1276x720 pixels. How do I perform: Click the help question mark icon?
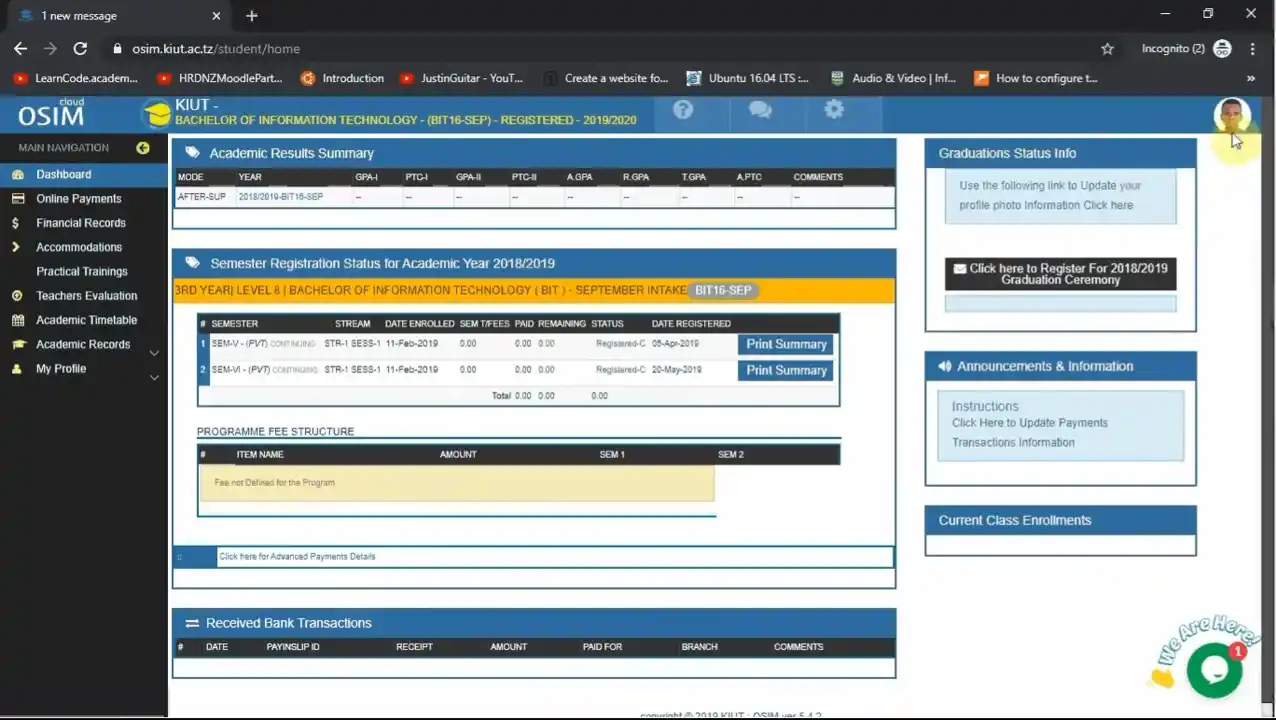click(x=683, y=111)
